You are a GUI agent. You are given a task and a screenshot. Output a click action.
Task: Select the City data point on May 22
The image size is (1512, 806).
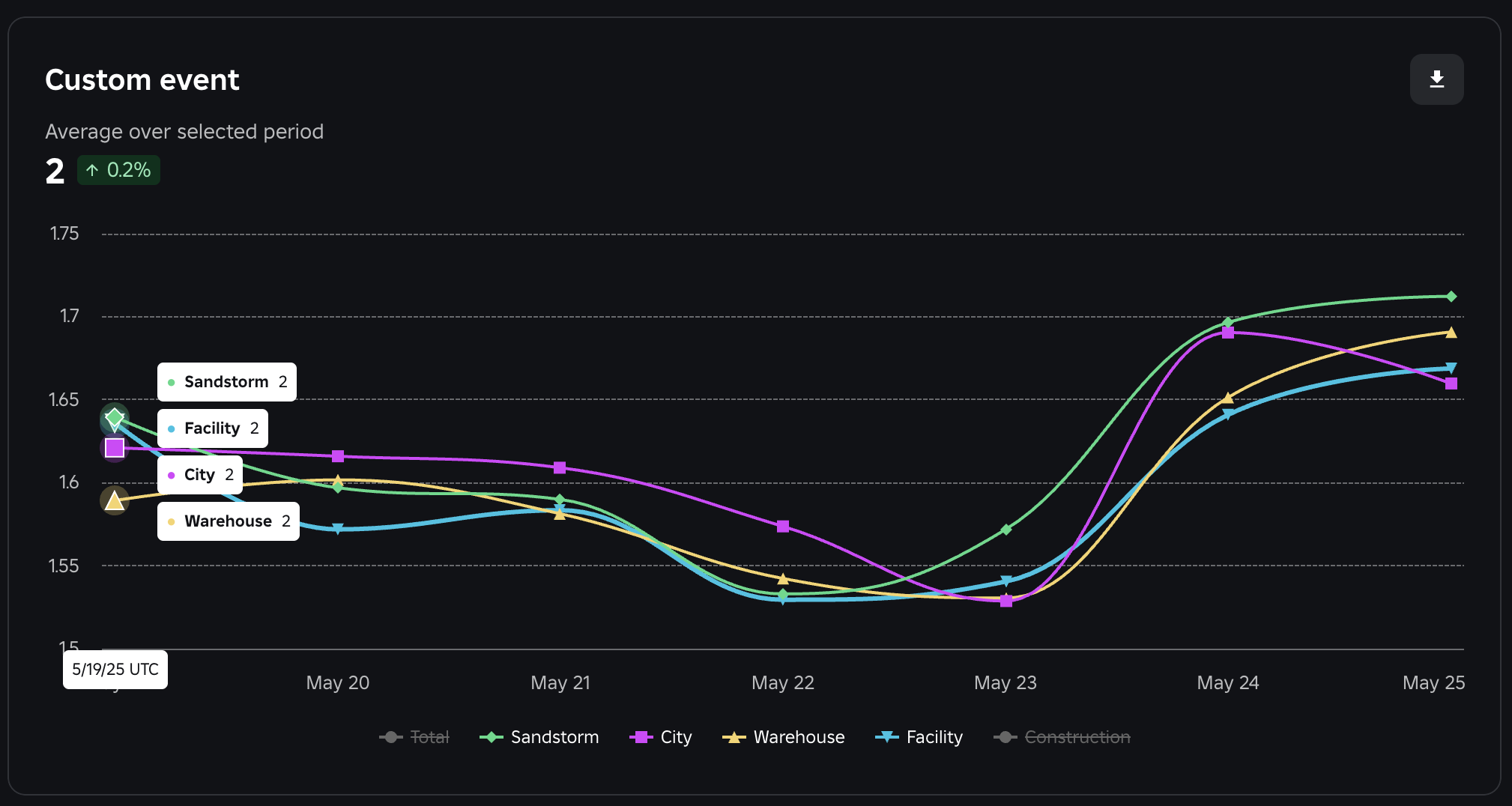[783, 527]
